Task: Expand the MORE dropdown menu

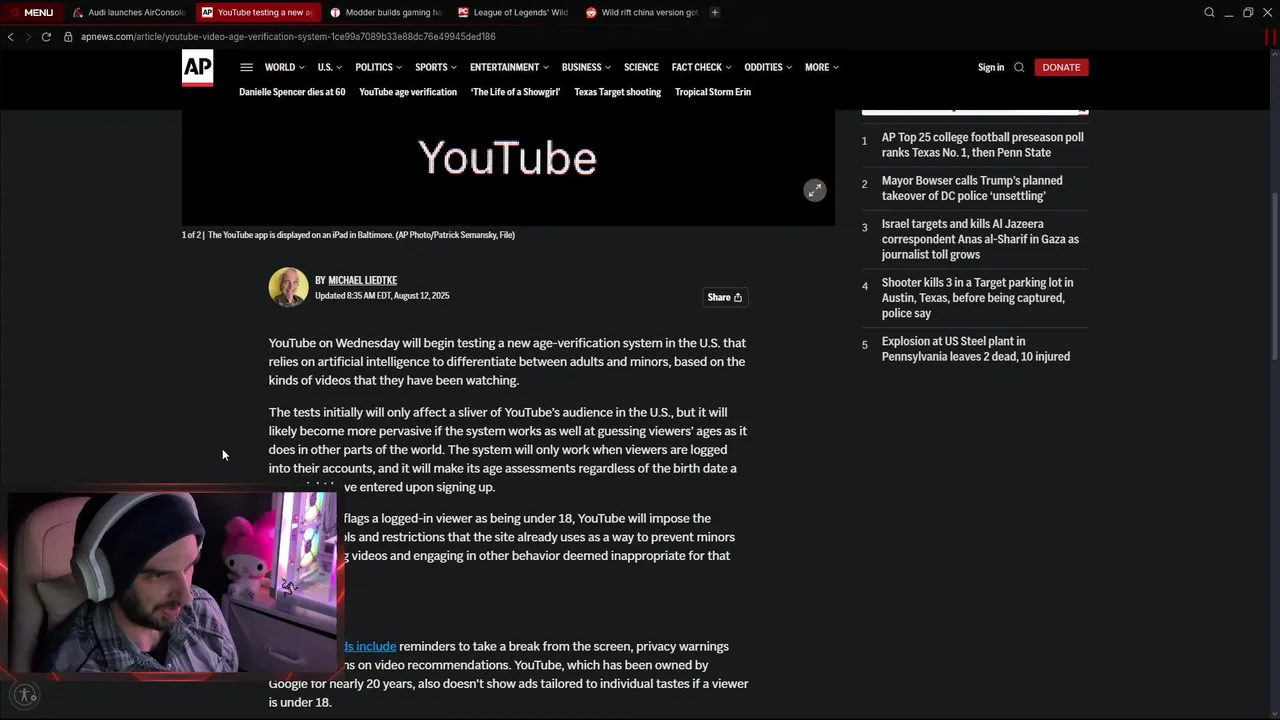Action: click(x=822, y=67)
